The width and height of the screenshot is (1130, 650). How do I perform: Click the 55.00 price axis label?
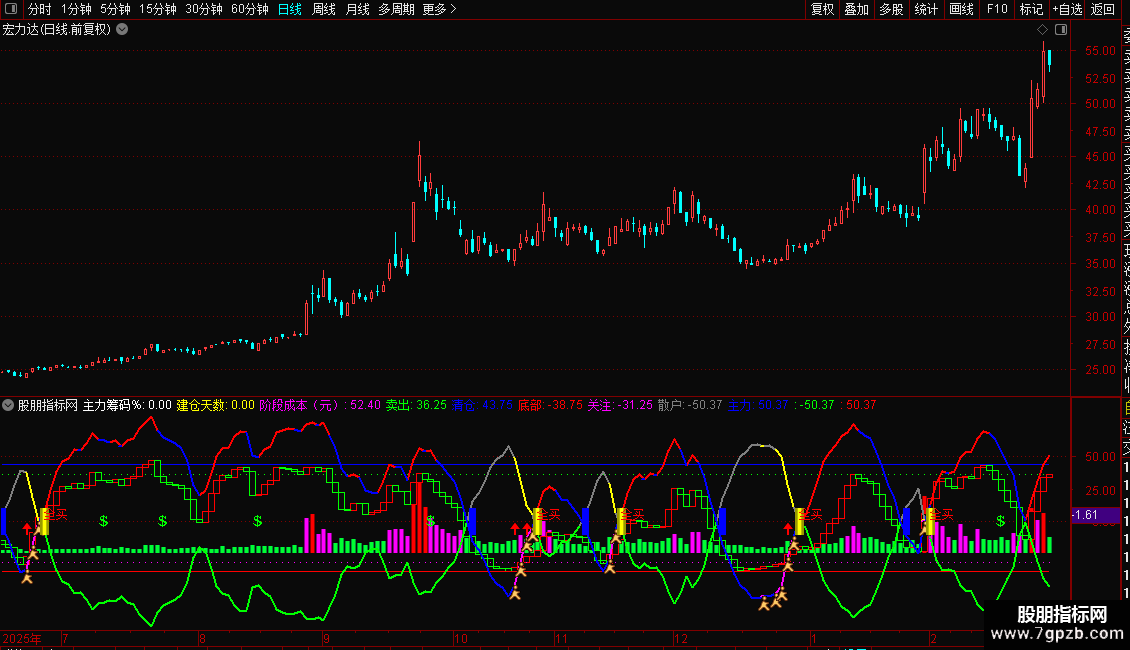1100,51
